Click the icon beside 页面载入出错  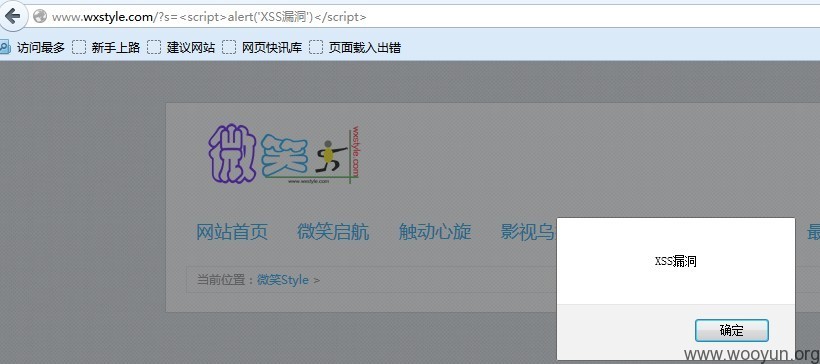(x=316, y=48)
